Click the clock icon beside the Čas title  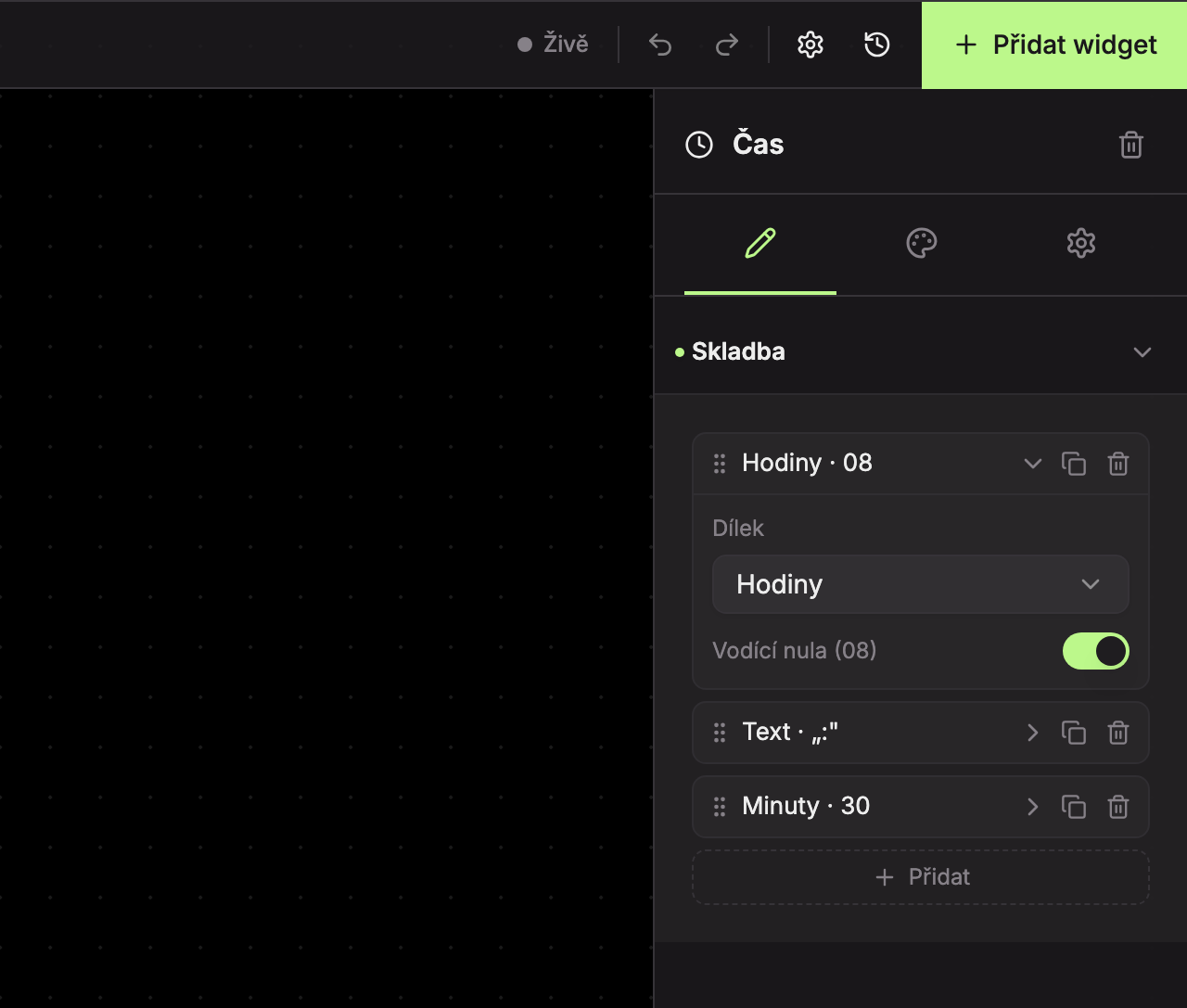tap(699, 145)
